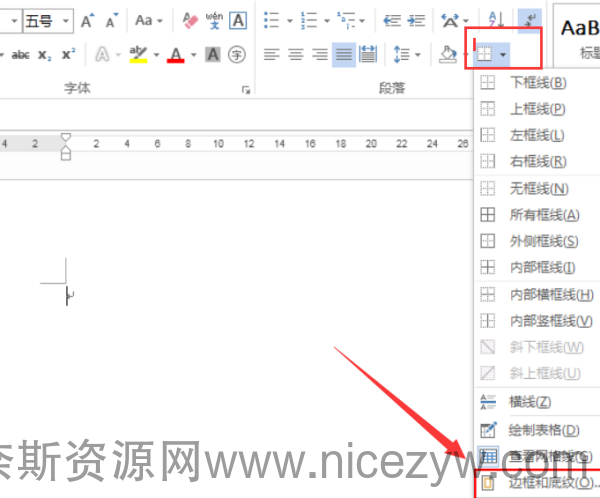The image size is (600, 498).
Task: Click the Bullets list icon
Action: click(x=271, y=20)
